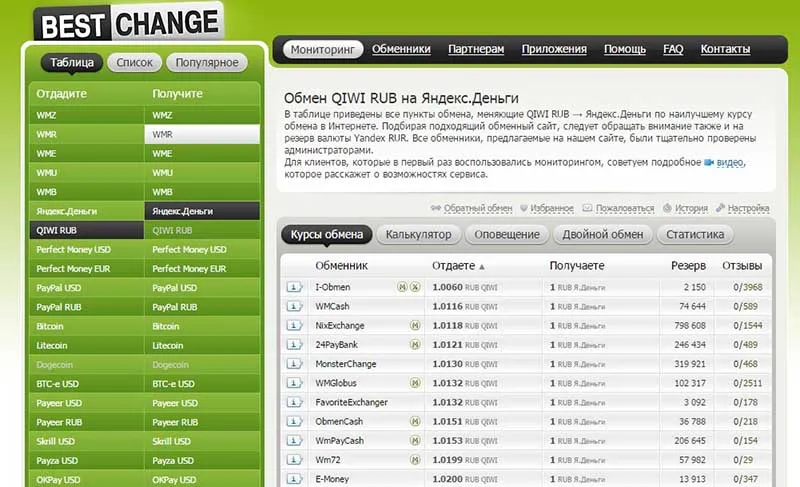Open Статистика tab
800x487 pixels.
[x=695, y=235]
